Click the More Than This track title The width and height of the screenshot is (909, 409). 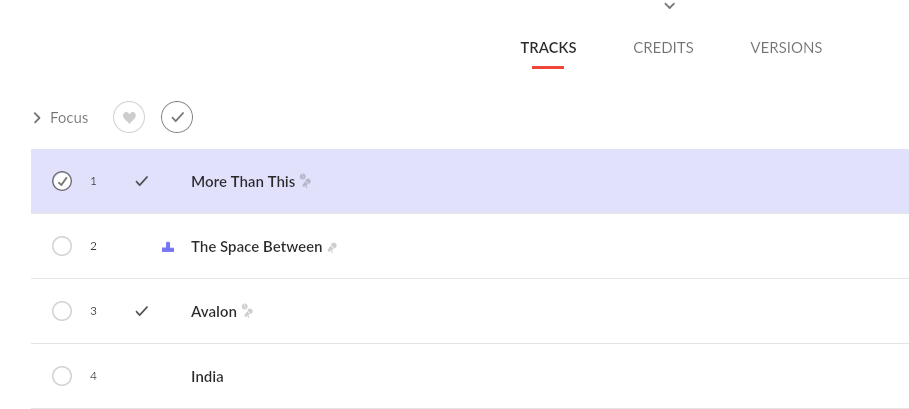(x=243, y=181)
